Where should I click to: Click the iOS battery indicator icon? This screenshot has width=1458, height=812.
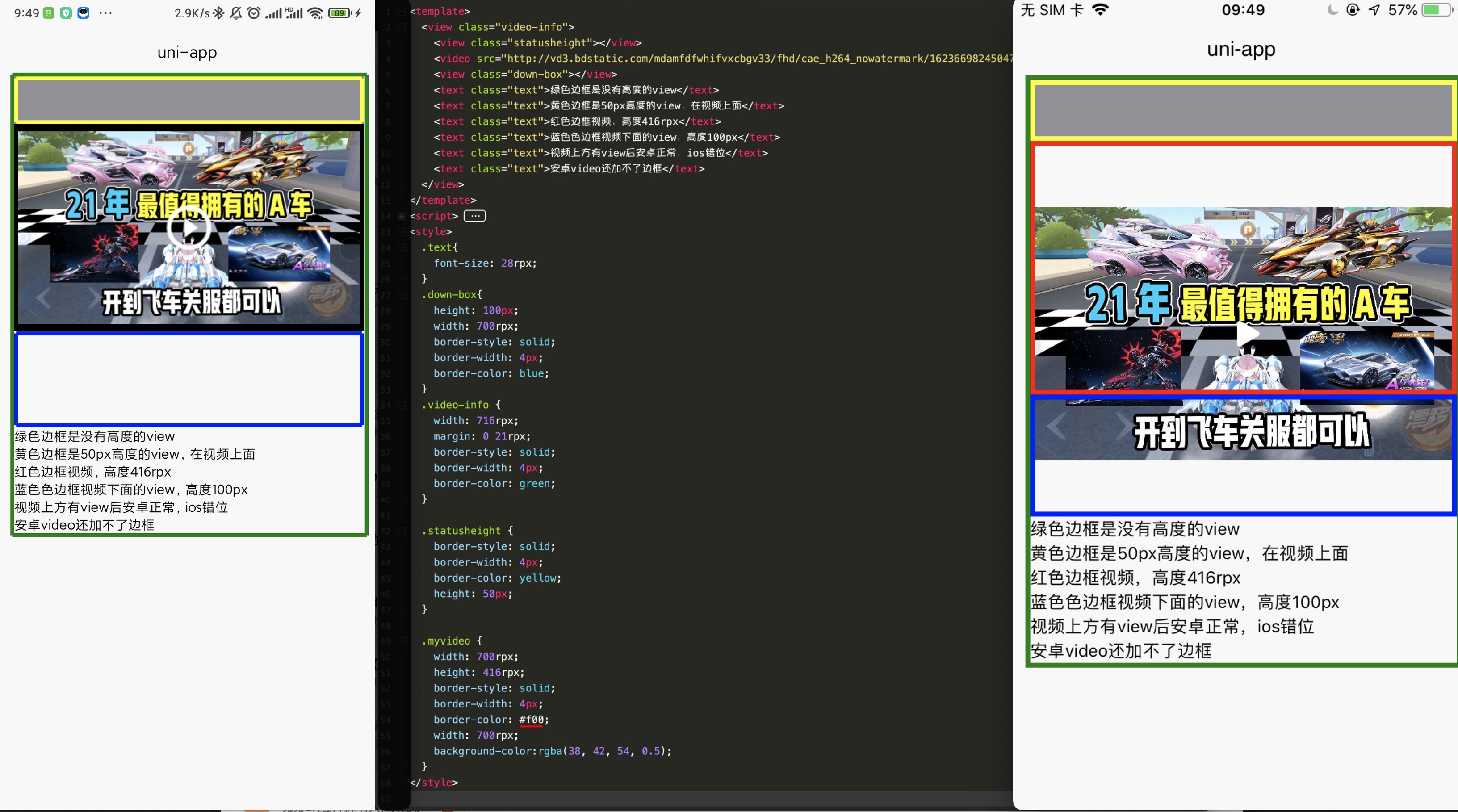click(x=1437, y=10)
